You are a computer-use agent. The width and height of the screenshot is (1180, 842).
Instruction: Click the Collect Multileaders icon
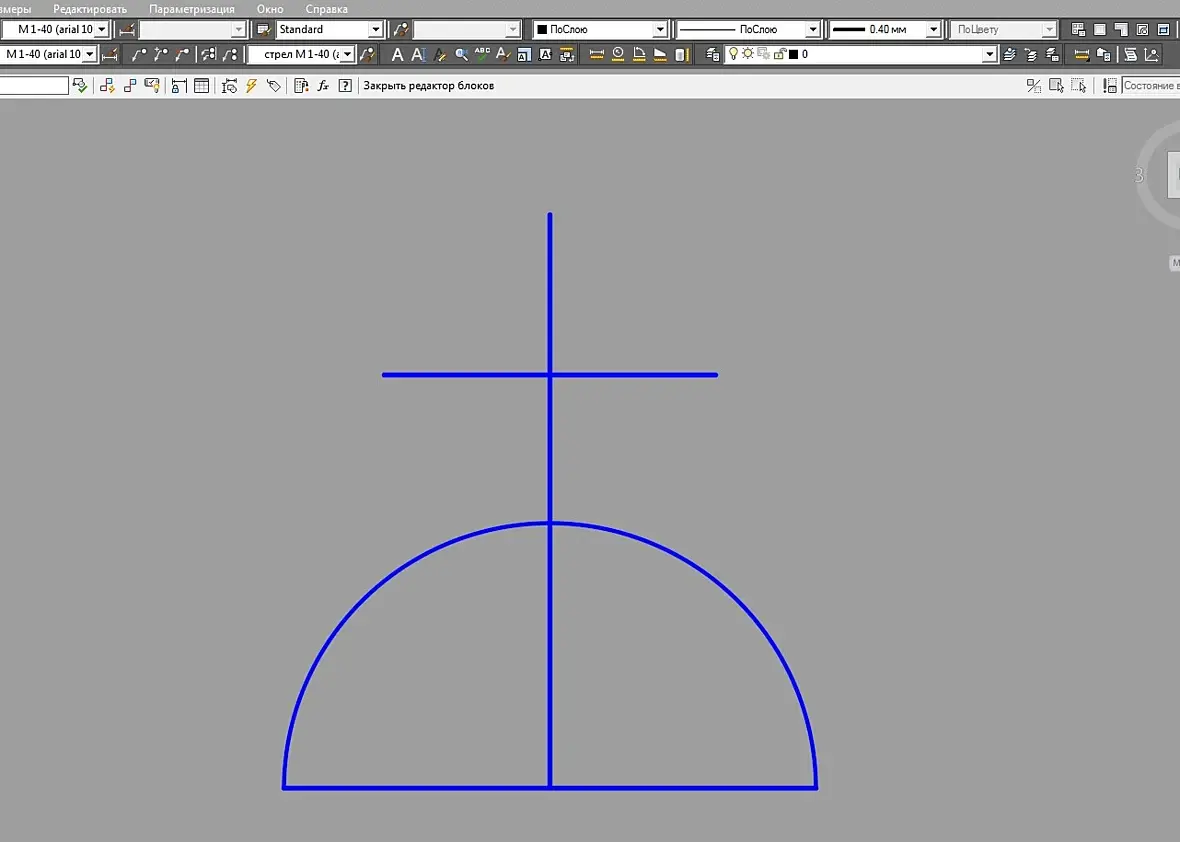230,54
